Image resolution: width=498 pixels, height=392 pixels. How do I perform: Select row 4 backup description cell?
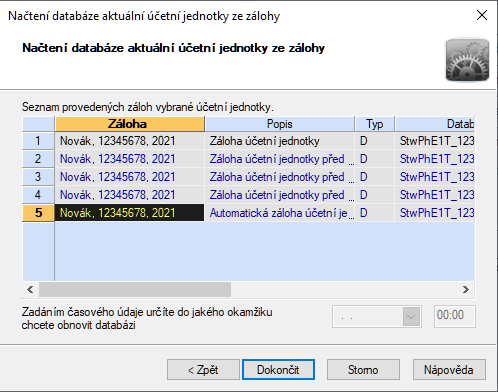[x=280, y=195]
